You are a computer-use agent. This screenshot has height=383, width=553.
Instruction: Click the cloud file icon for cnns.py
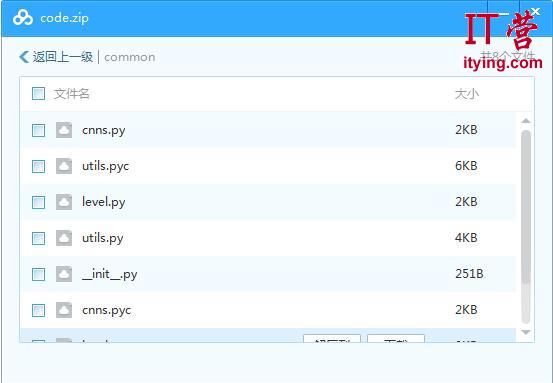click(x=64, y=130)
